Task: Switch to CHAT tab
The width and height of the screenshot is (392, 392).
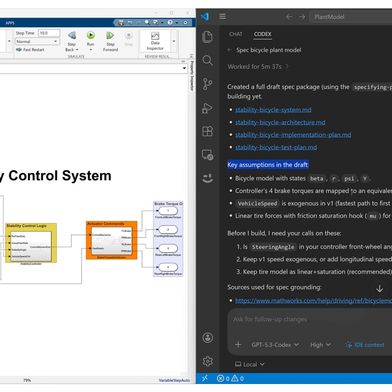Action: [235, 34]
